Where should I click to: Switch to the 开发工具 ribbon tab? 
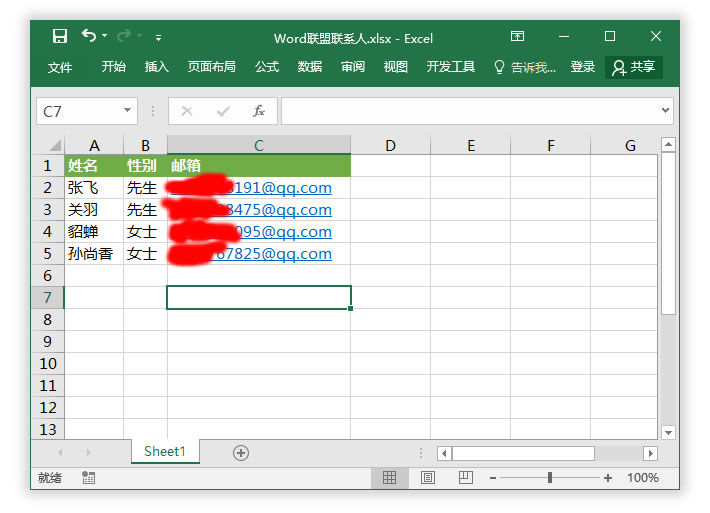pos(451,67)
